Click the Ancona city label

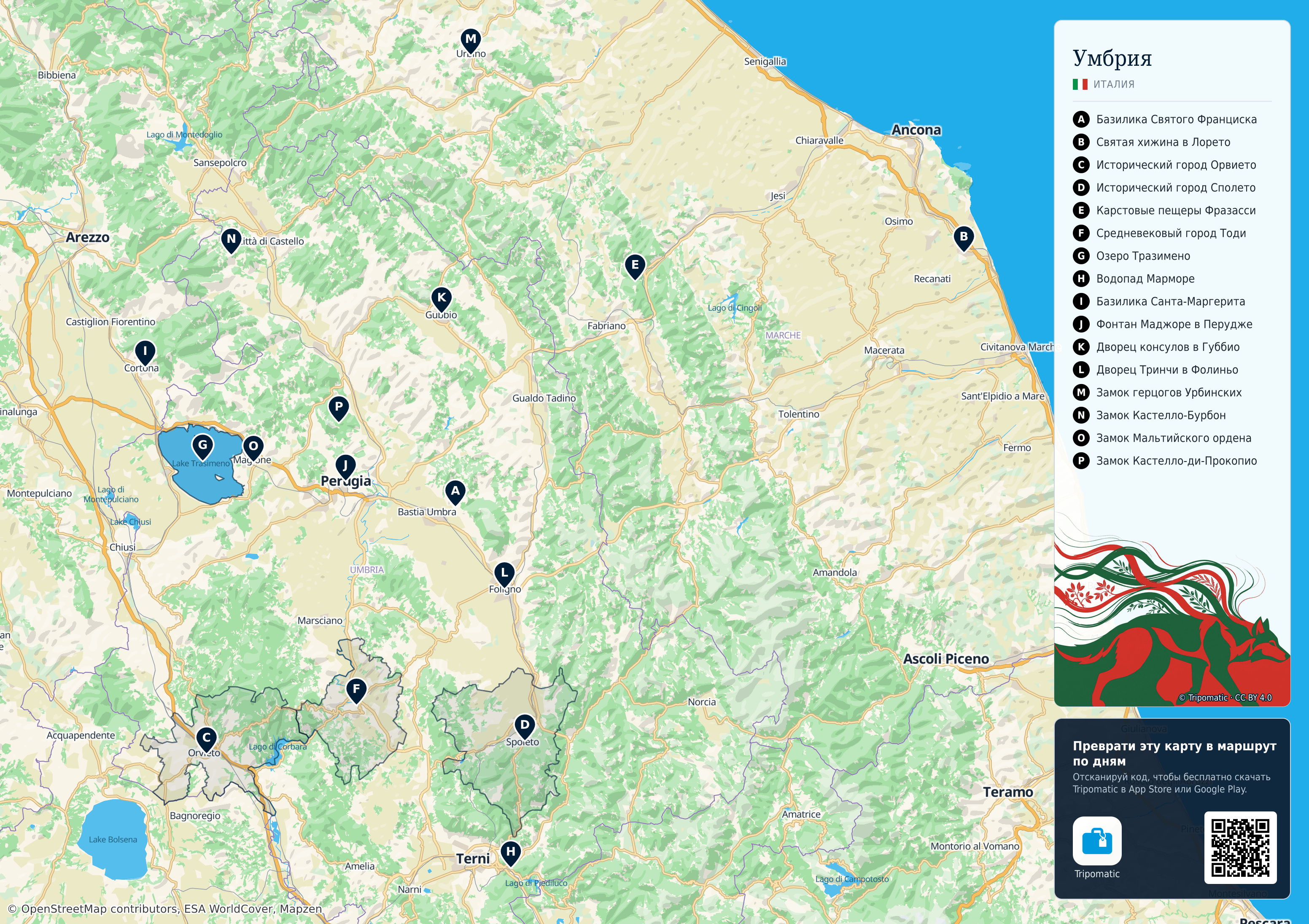click(x=916, y=130)
